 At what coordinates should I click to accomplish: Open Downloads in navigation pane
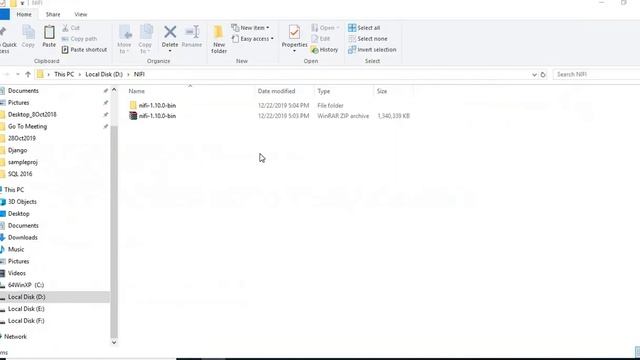(x=22, y=237)
